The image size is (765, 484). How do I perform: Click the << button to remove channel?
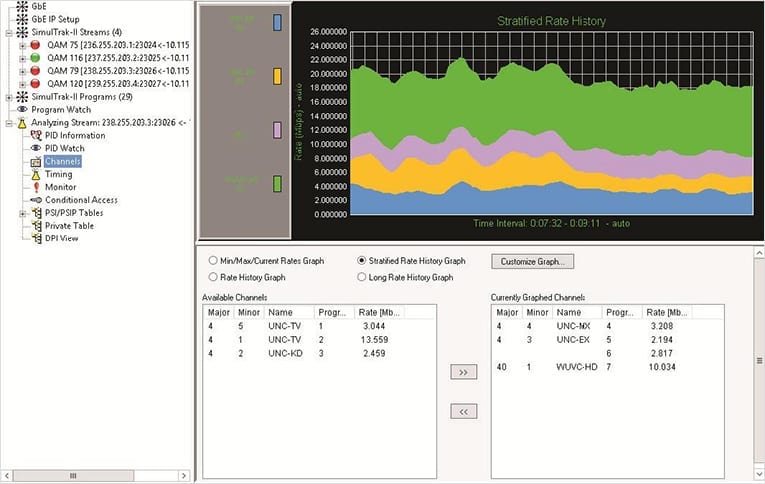tap(463, 412)
